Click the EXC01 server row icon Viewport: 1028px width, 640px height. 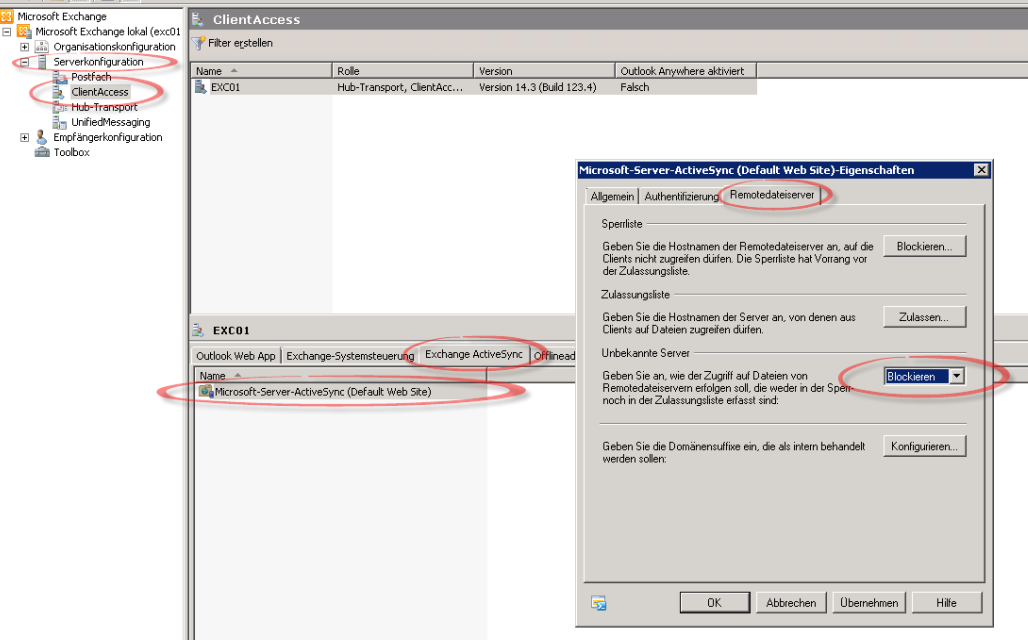pyautogui.click(x=201, y=87)
